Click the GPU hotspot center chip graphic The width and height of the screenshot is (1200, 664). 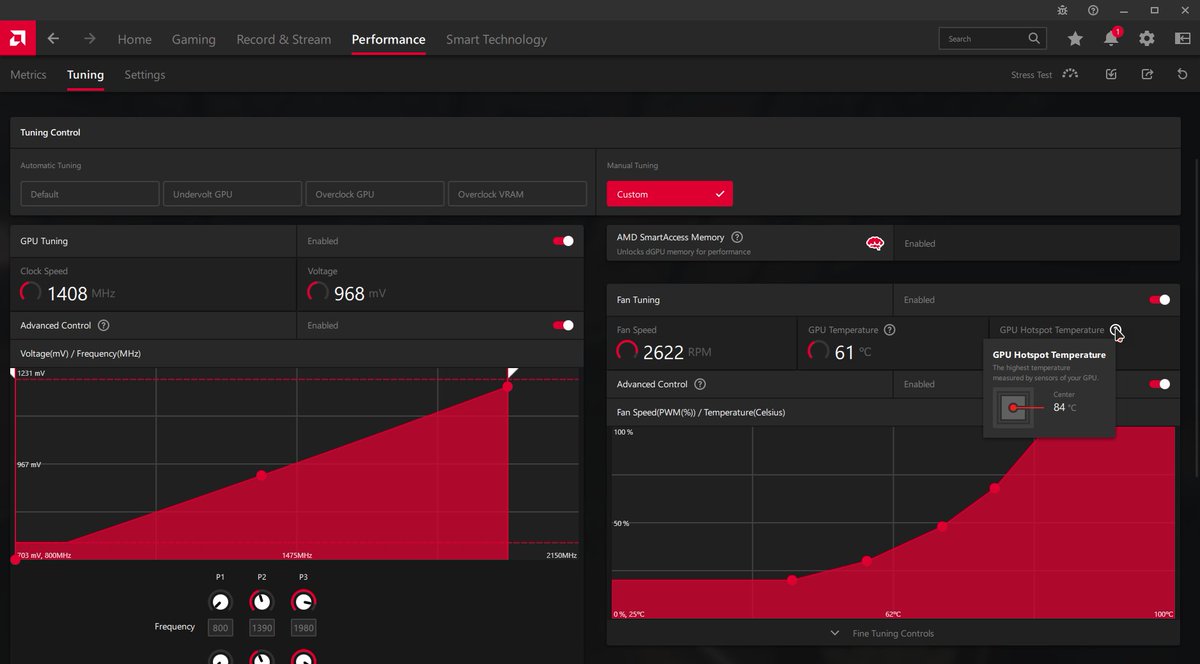coord(1014,407)
